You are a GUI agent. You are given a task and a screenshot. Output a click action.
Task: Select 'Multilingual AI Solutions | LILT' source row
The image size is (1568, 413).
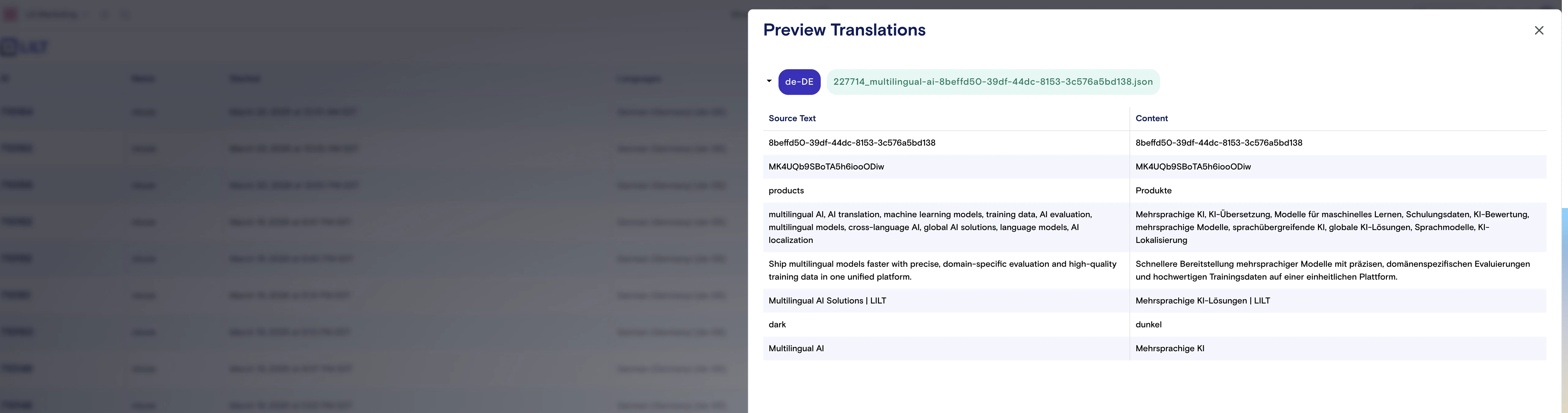[x=827, y=300]
